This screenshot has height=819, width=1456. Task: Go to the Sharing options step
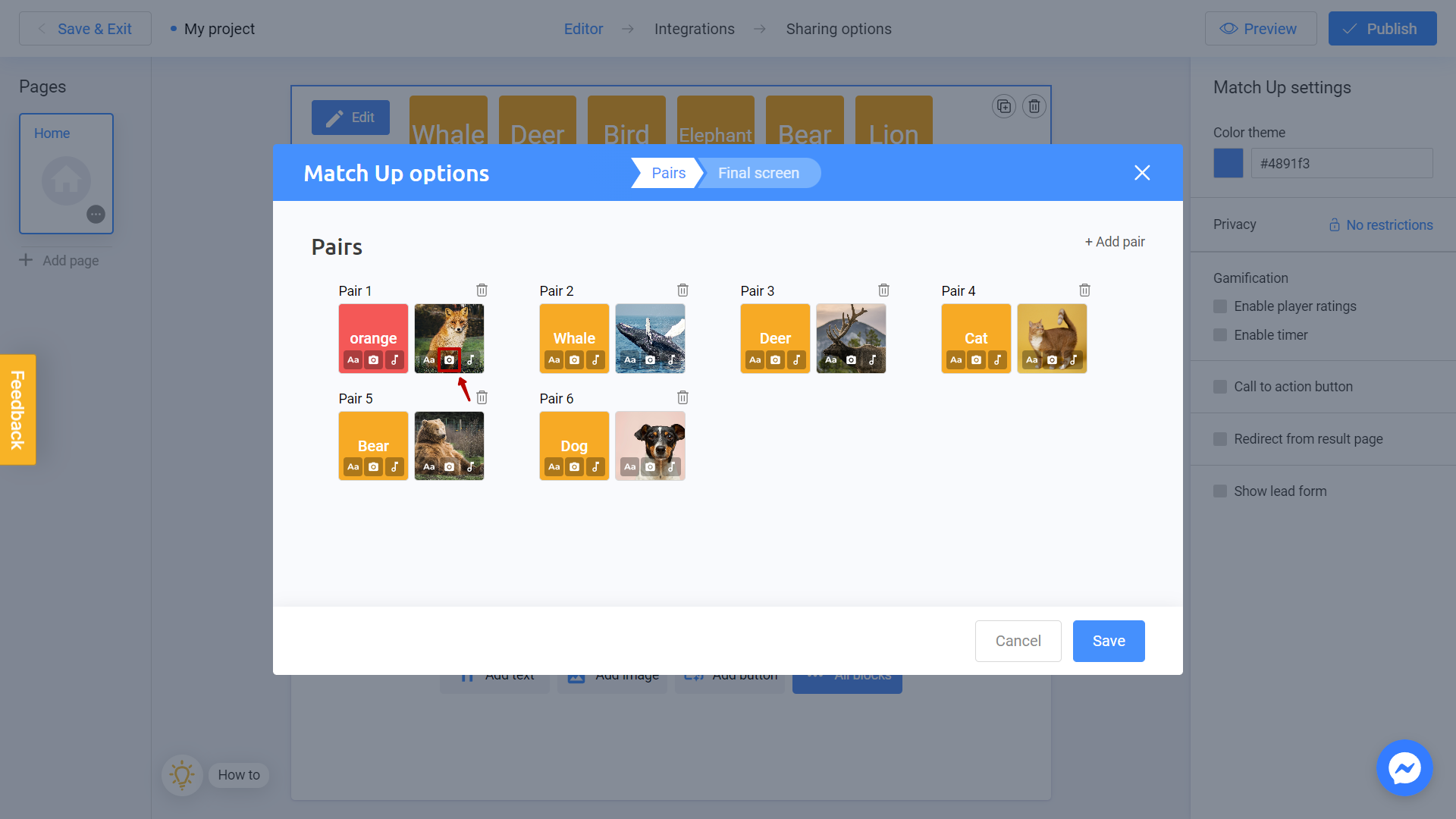tap(839, 29)
